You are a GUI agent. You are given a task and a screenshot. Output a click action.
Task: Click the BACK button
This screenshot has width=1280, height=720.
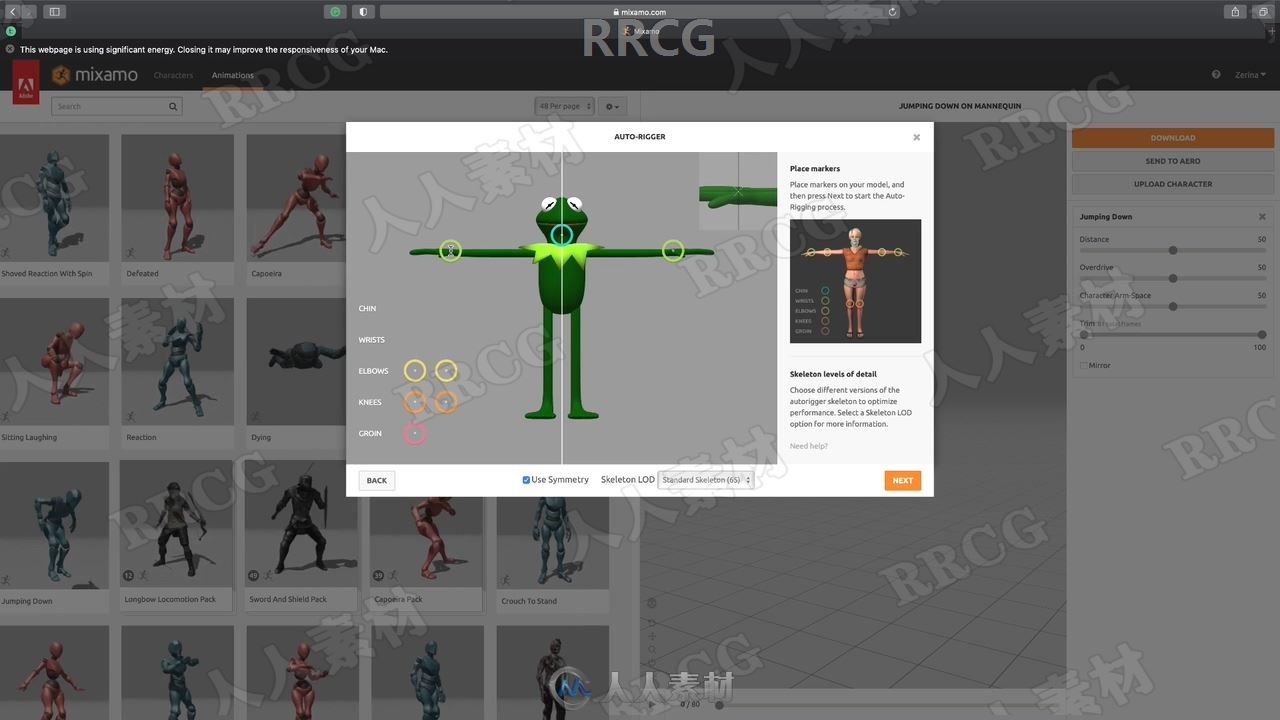point(376,480)
